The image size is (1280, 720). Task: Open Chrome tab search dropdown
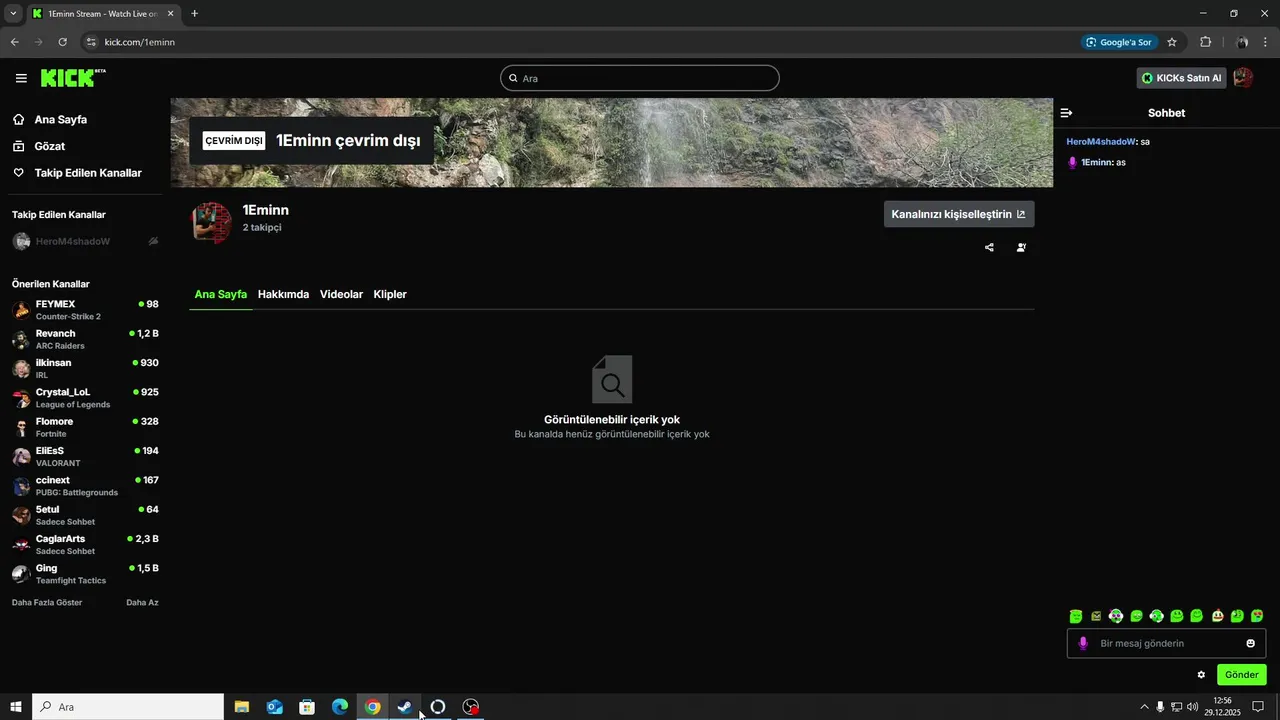click(13, 13)
